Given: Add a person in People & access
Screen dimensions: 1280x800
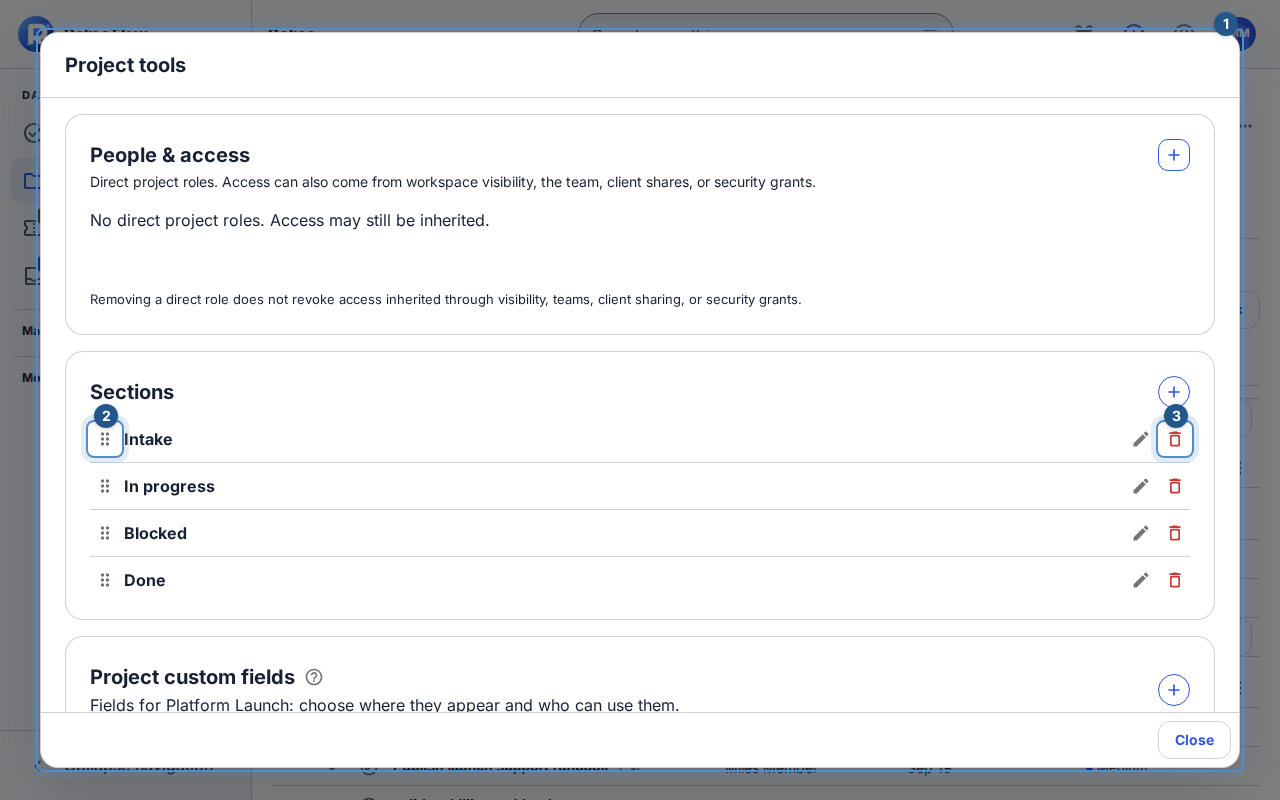Looking at the screenshot, I should click(x=1174, y=155).
